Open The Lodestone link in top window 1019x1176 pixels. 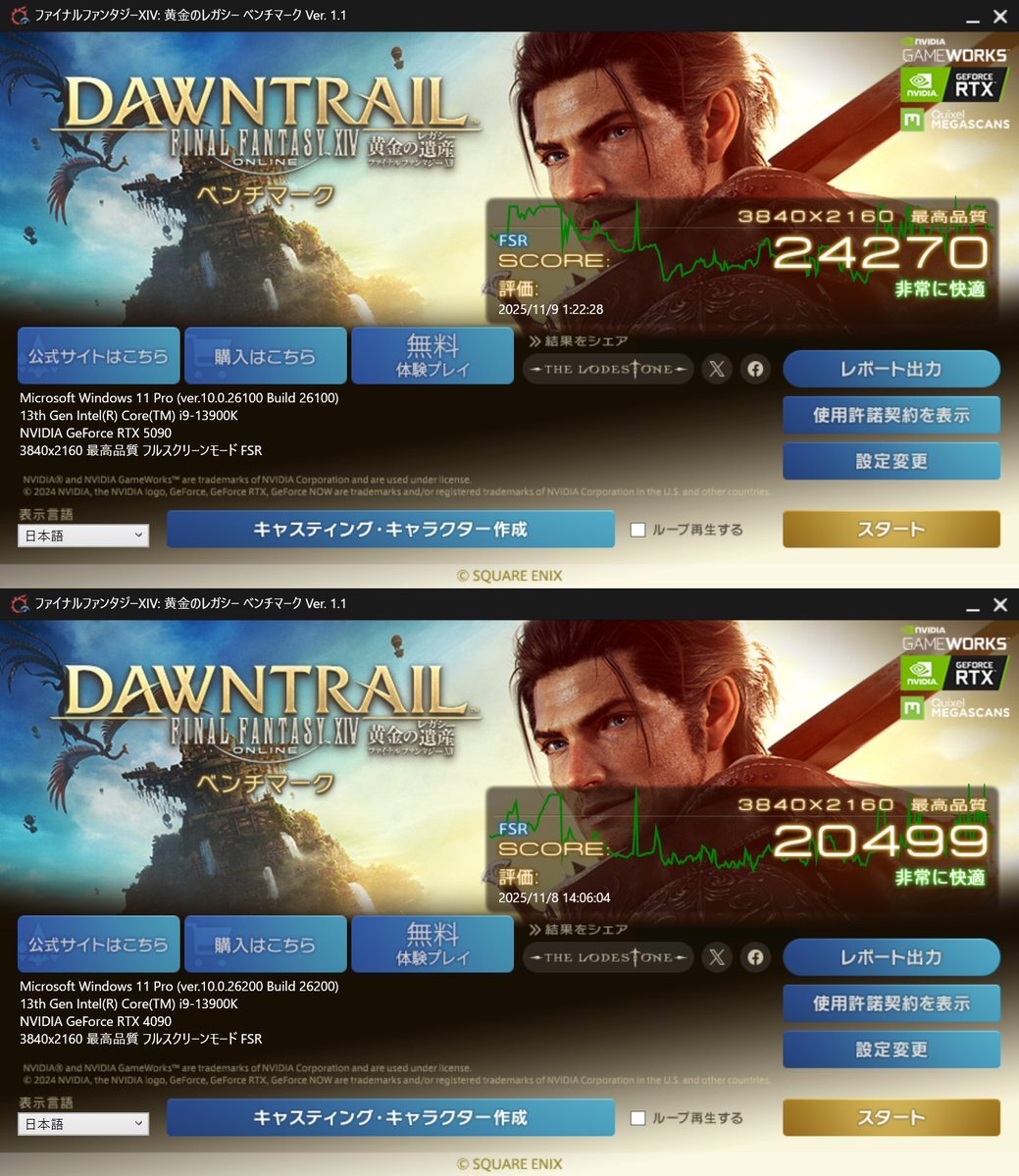[x=608, y=369]
